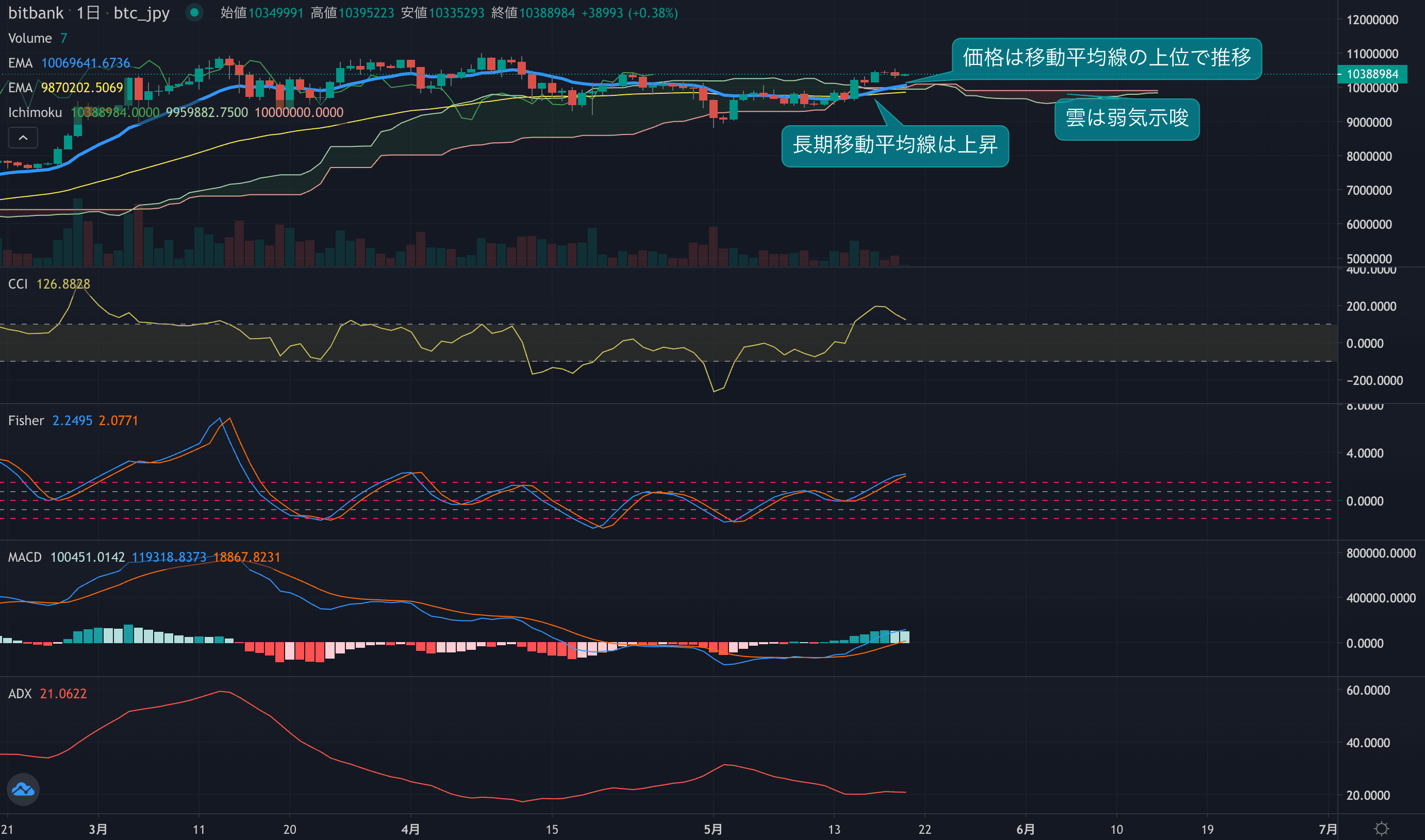Click the ADX indicator legend label

[x=20, y=694]
